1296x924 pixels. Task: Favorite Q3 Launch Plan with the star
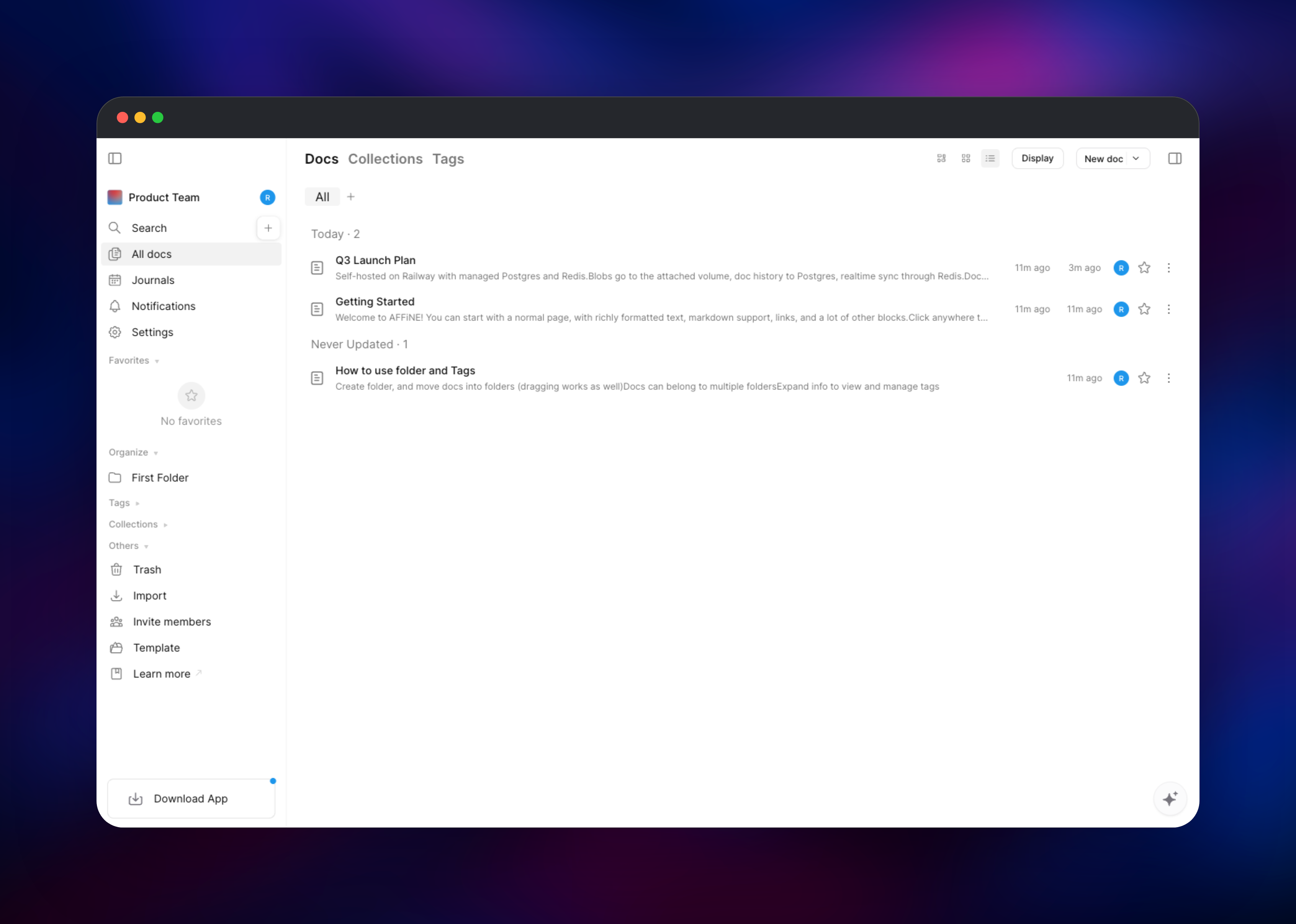1144,268
